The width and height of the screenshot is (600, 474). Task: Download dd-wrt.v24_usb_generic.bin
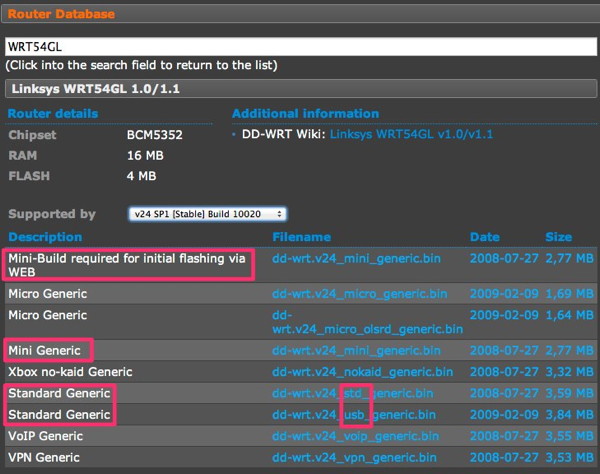tap(354, 415)
